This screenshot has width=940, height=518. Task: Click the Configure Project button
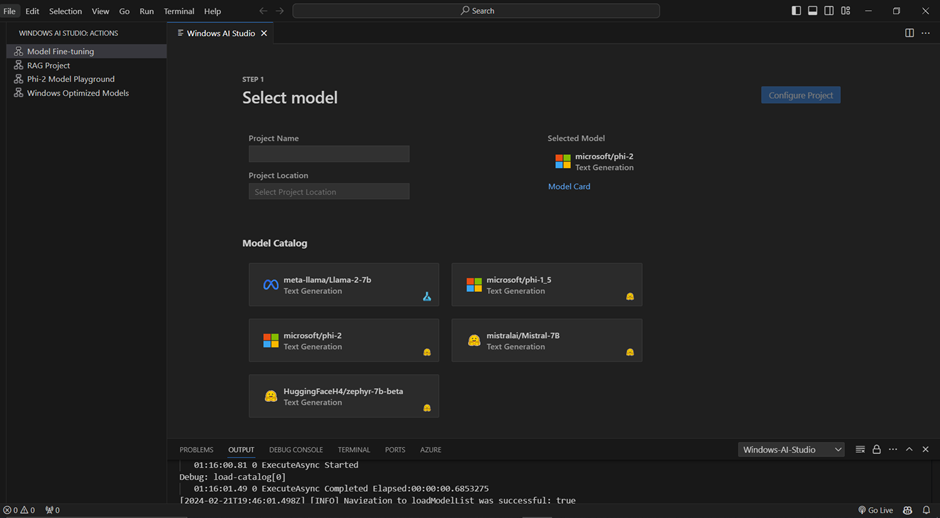(800, 95)
